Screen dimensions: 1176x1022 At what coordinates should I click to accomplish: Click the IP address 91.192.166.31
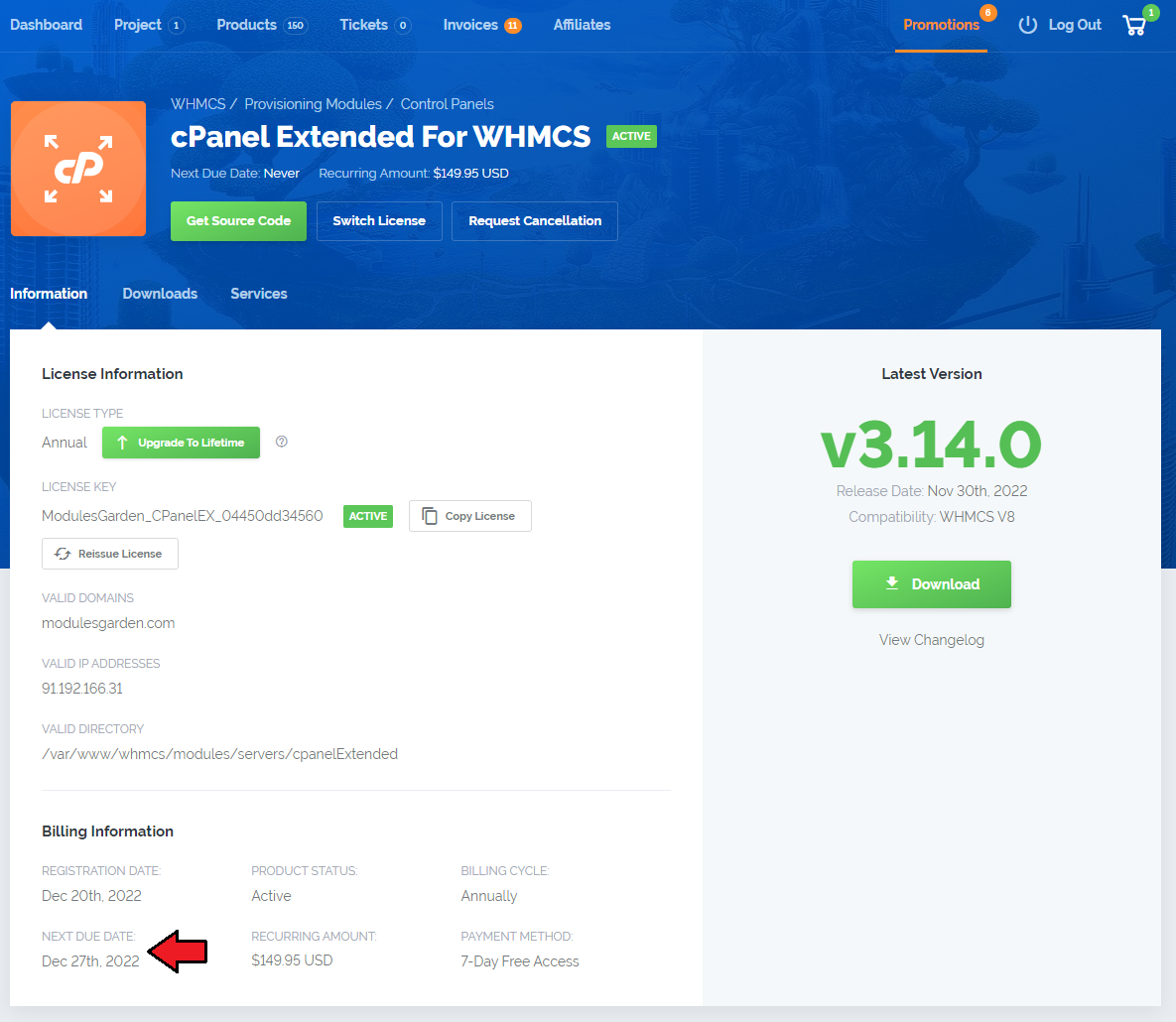point(82,689)
